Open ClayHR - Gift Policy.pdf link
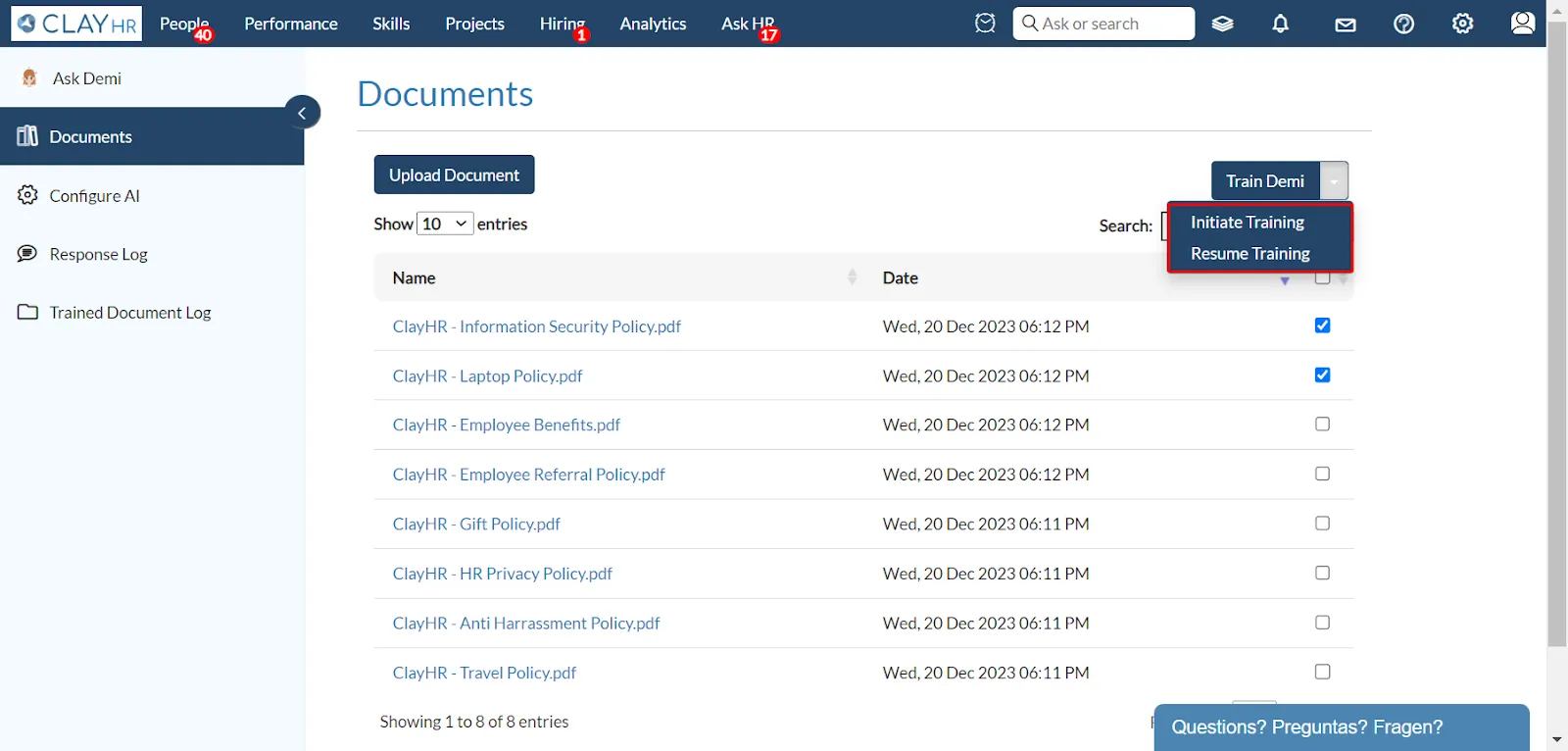This screenshot has height=751, width=1568. point(476,524)
